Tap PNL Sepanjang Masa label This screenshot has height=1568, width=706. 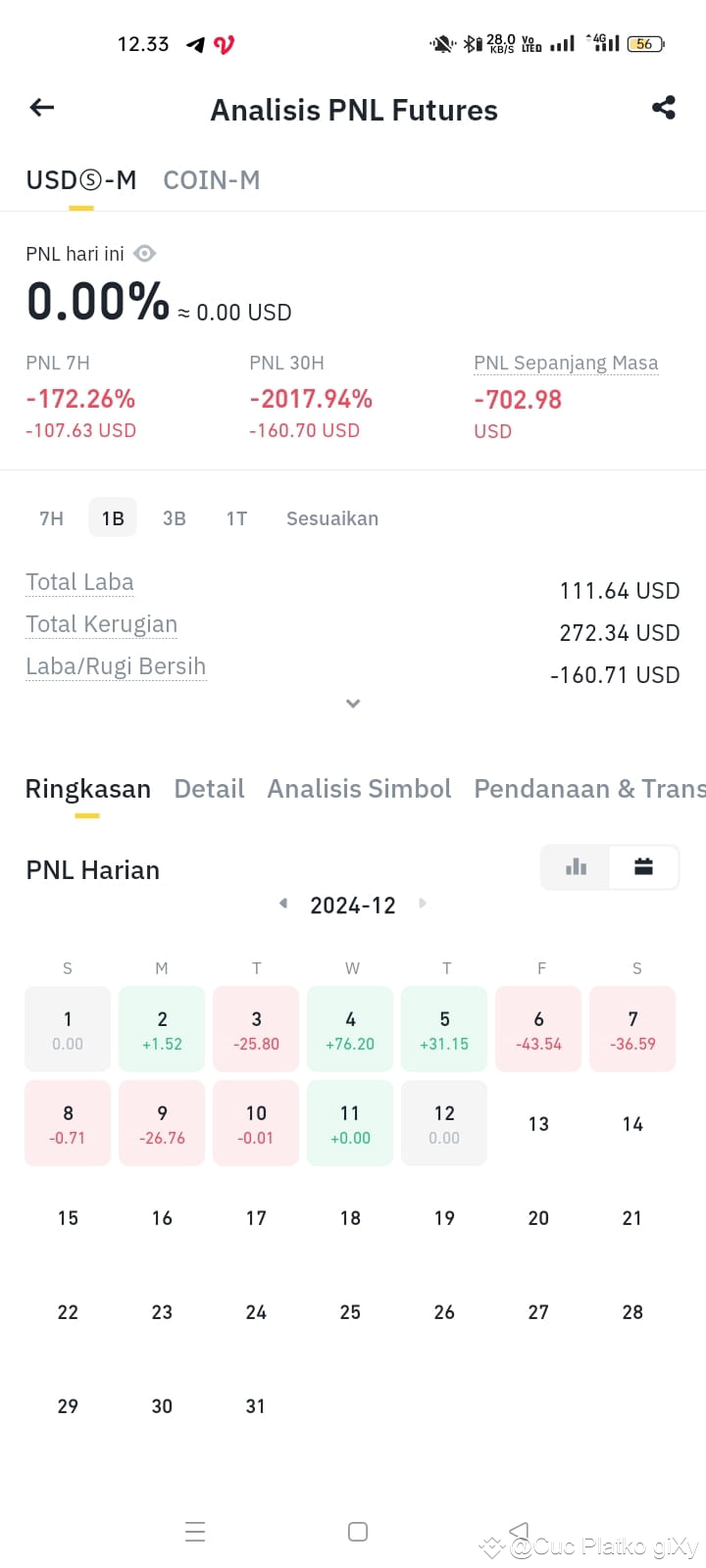(566, 363)
